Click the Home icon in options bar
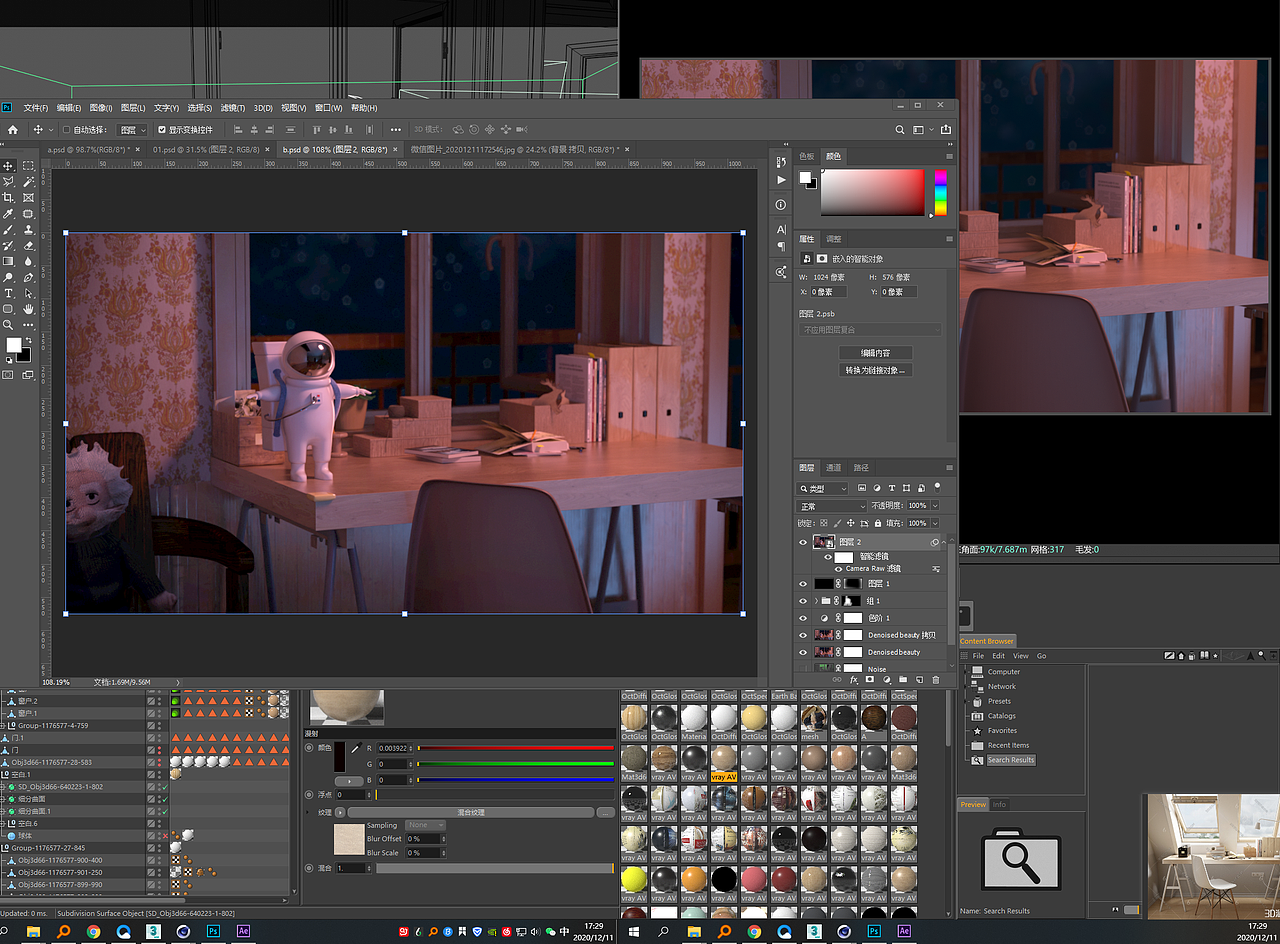The image size is (1280, 944). coord(13,130)
